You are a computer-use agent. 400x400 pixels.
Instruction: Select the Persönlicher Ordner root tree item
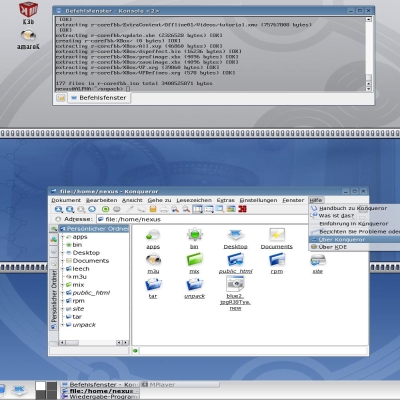click(x=94, y=229)
